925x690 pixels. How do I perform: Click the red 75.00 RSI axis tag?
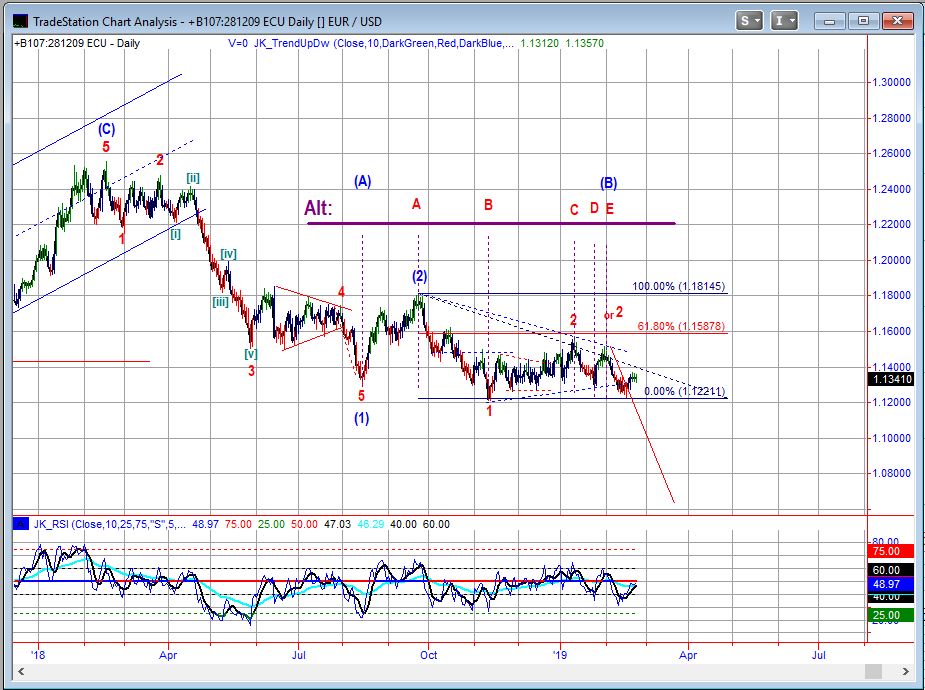tap(892, 551)
